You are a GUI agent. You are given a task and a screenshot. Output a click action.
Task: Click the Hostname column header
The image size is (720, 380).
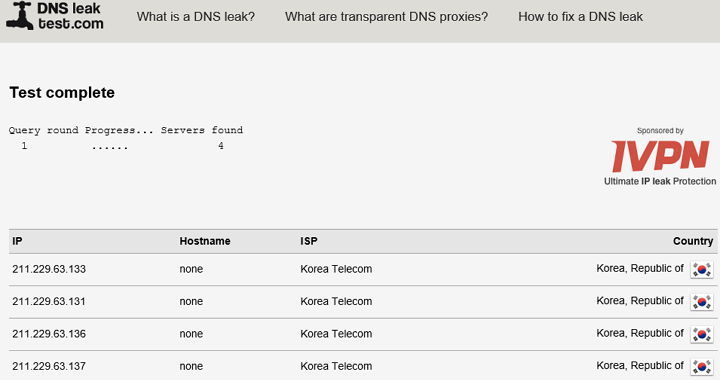coord(205,241)
